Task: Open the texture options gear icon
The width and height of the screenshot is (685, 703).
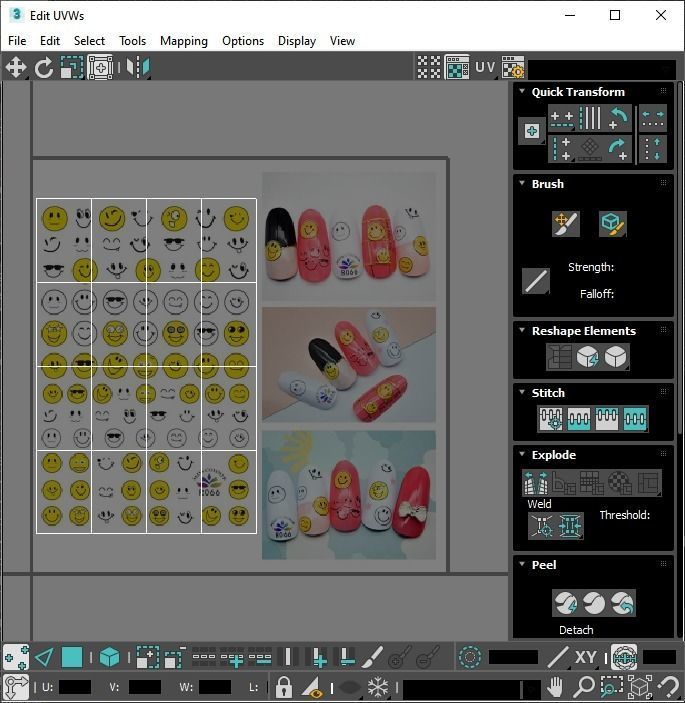Action: point(513,67)
